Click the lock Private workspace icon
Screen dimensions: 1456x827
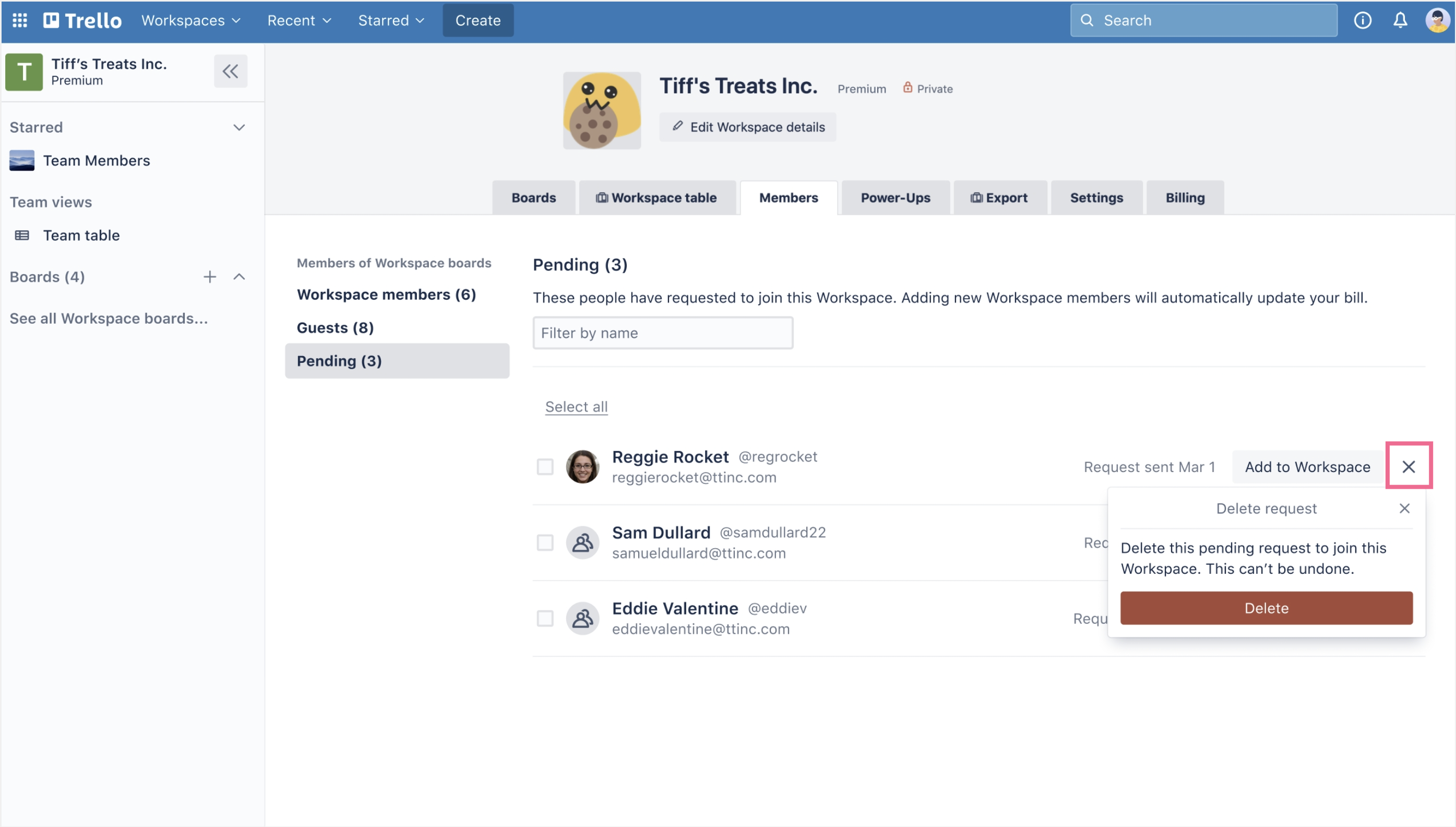pyautogui.click(x=907, y=88)
